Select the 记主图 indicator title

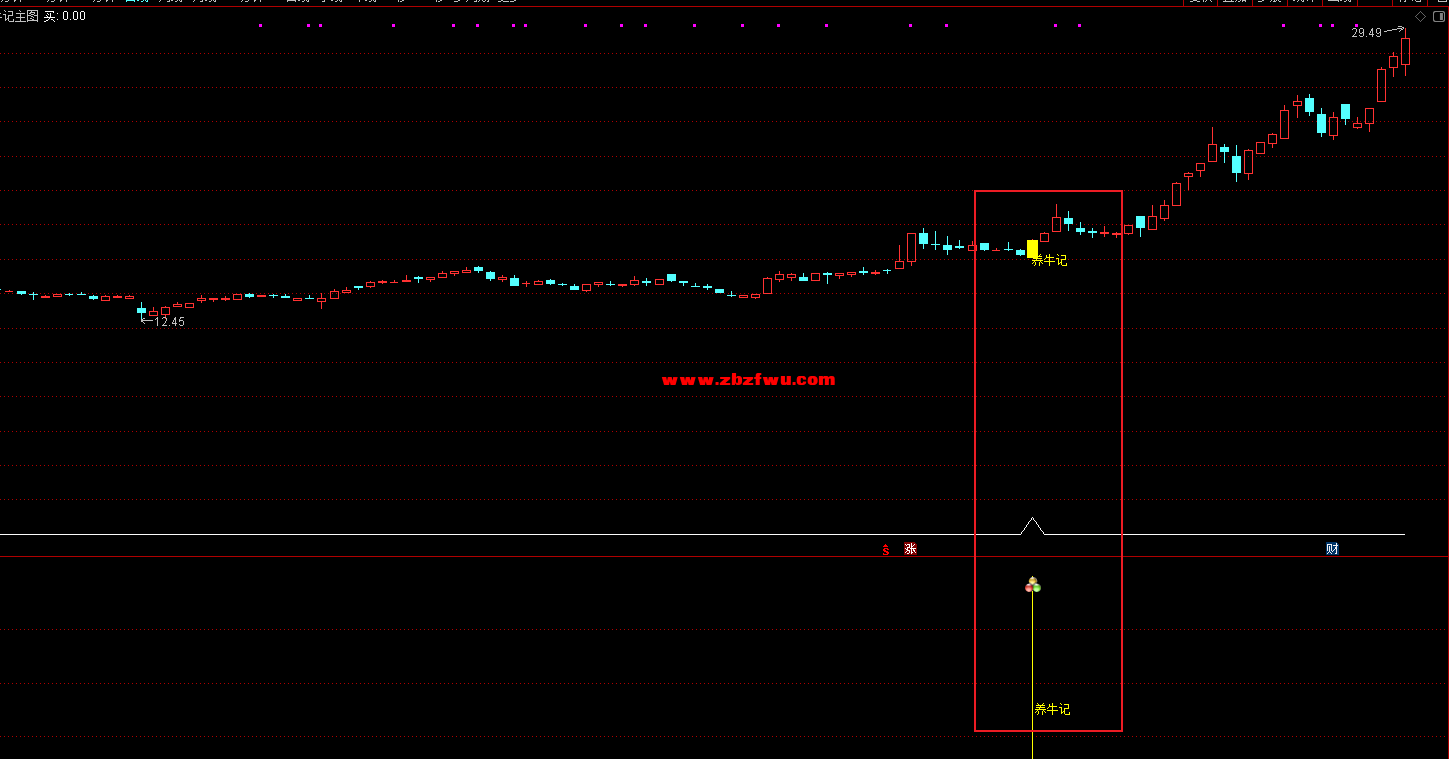pyautogui.click(x=19, y=16)
